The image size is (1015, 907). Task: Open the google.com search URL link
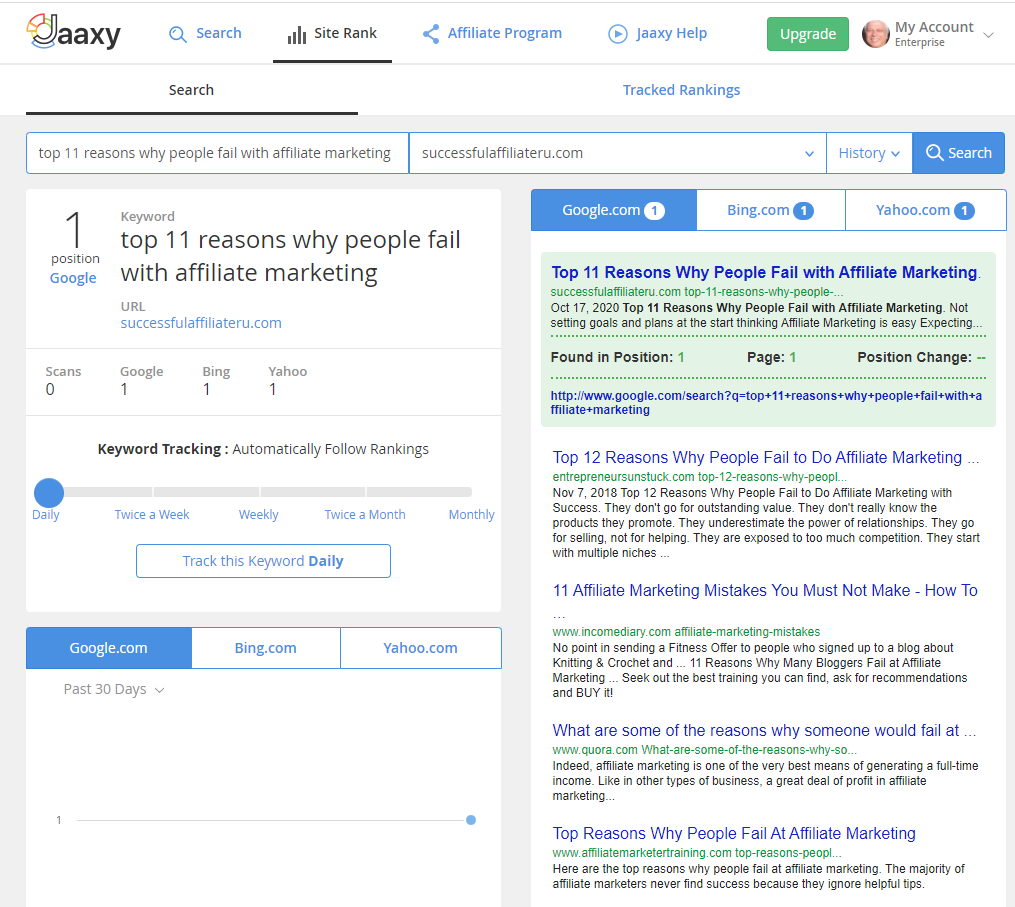(x=766, y=403)
